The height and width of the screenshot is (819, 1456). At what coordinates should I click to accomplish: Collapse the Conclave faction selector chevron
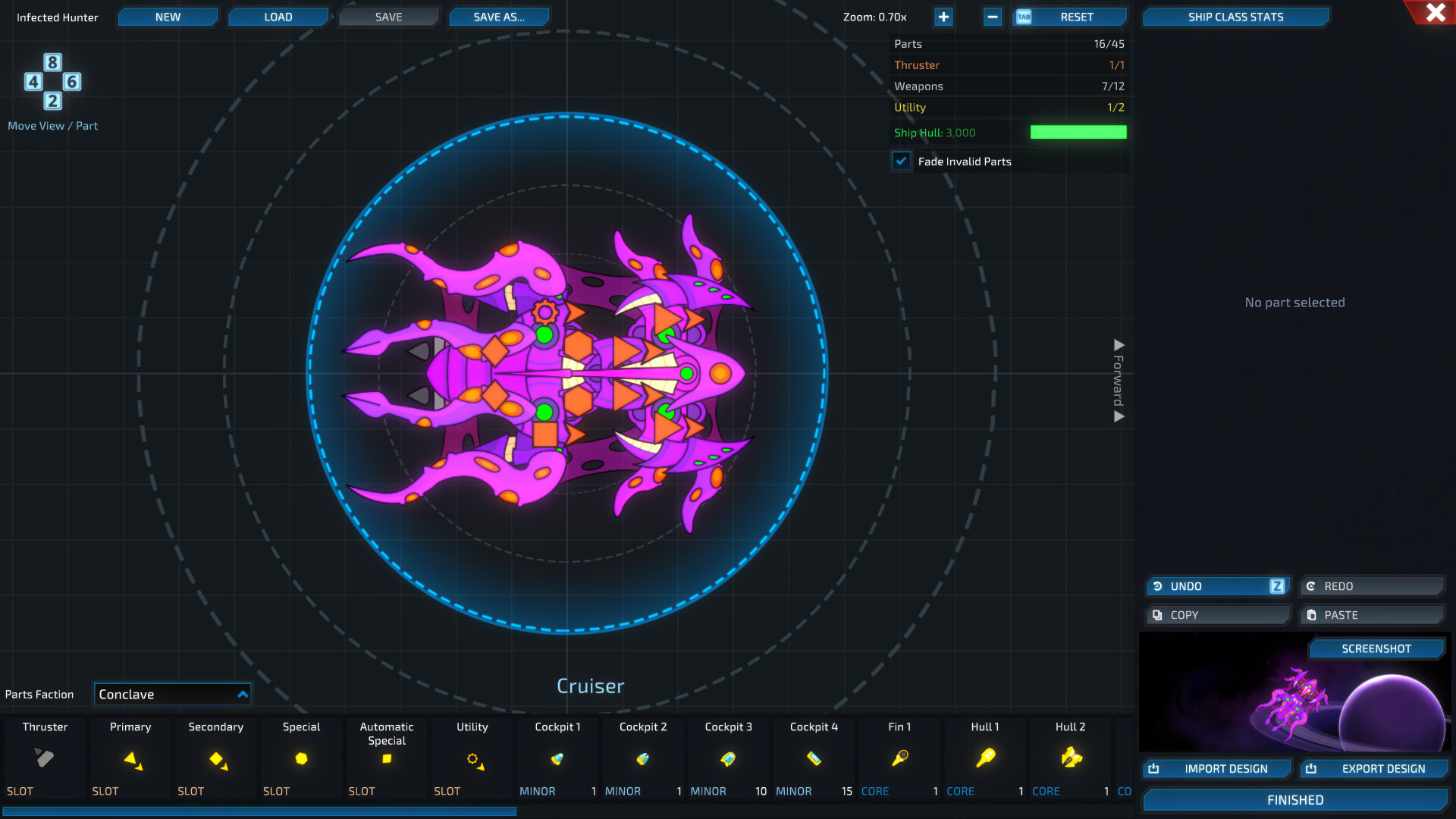click(241, 693)
